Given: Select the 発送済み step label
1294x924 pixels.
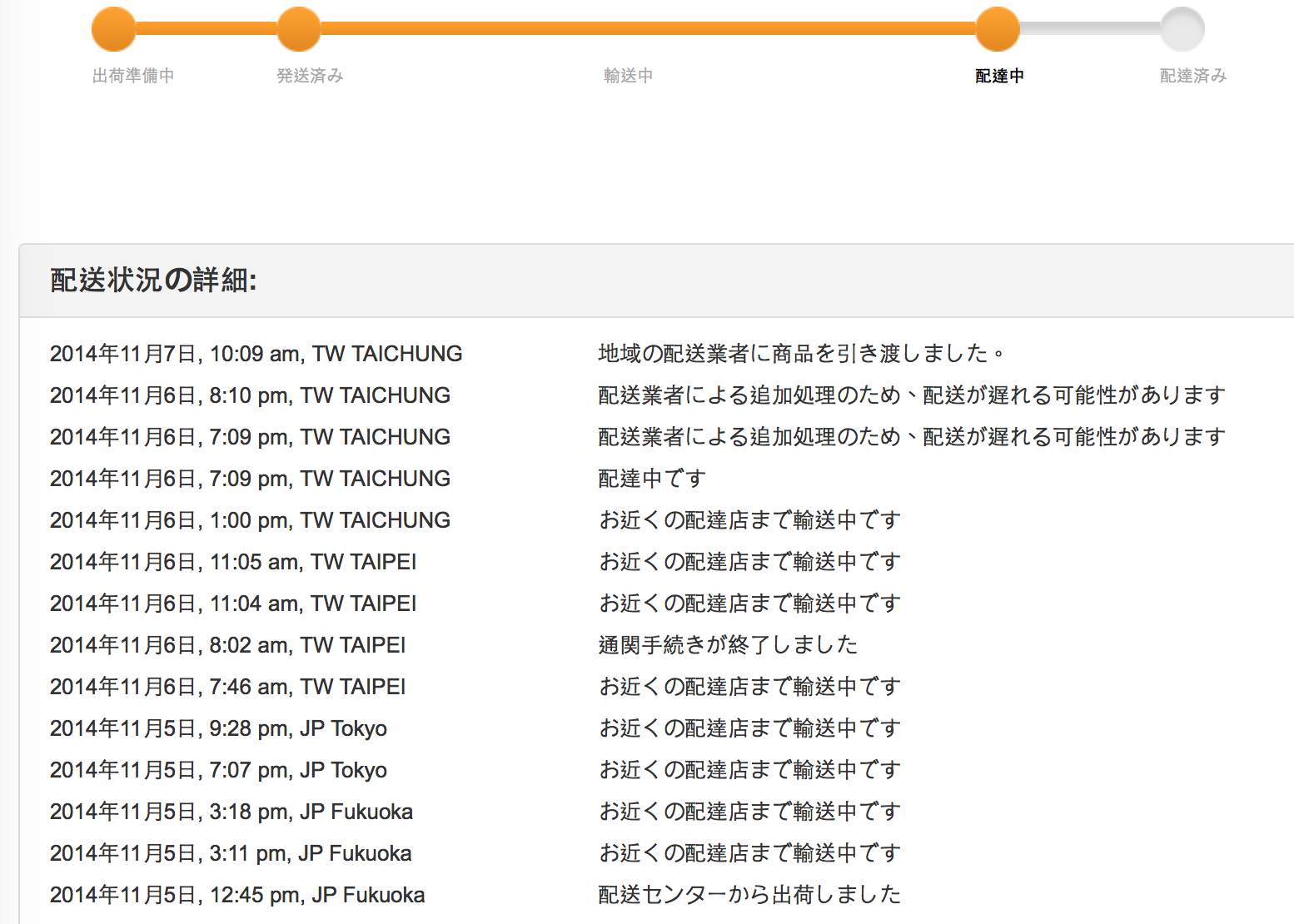Looking at the screenshot, I should [x=310, y=76].
